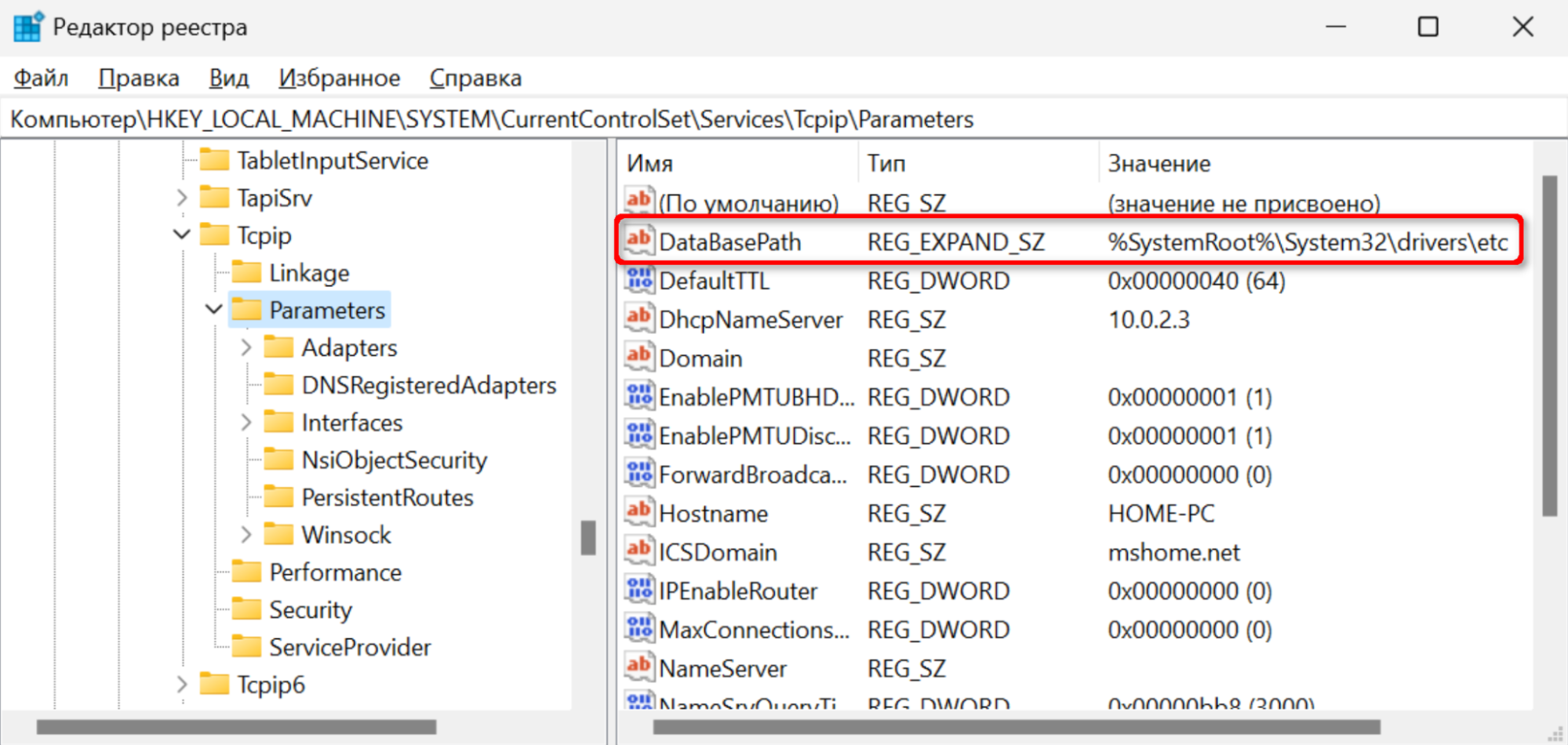Sort values by the Имя column header
1568x745 pixels.
[x=738, y=163]
